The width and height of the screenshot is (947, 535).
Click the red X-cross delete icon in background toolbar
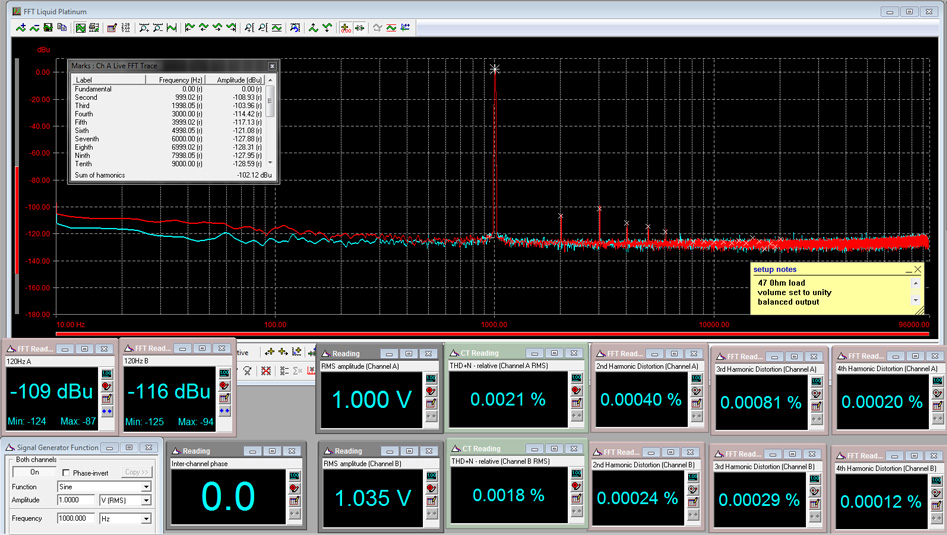[x=266, y=371]
